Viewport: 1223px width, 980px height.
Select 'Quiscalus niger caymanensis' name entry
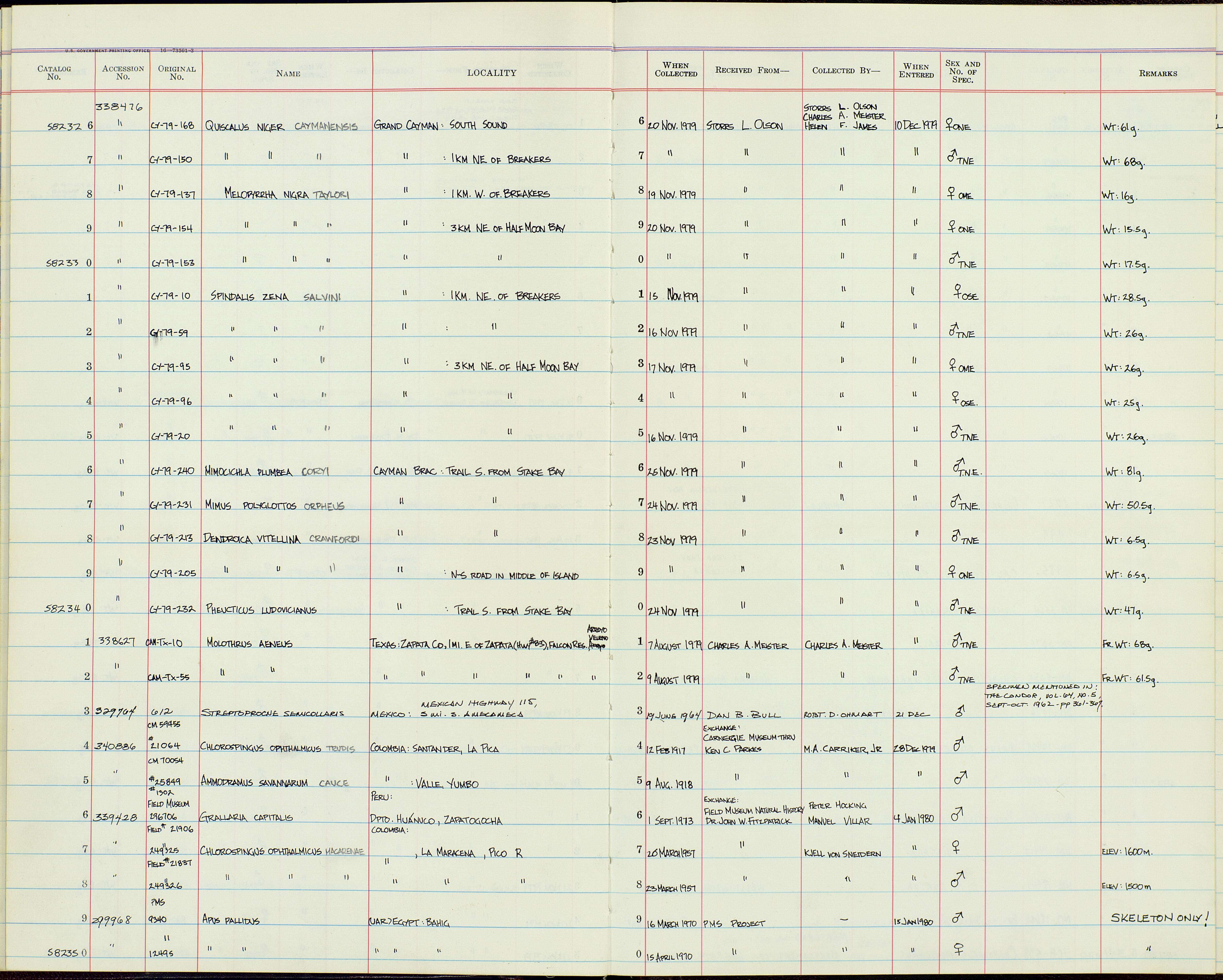pyautogui.click(x=281, y=127)
